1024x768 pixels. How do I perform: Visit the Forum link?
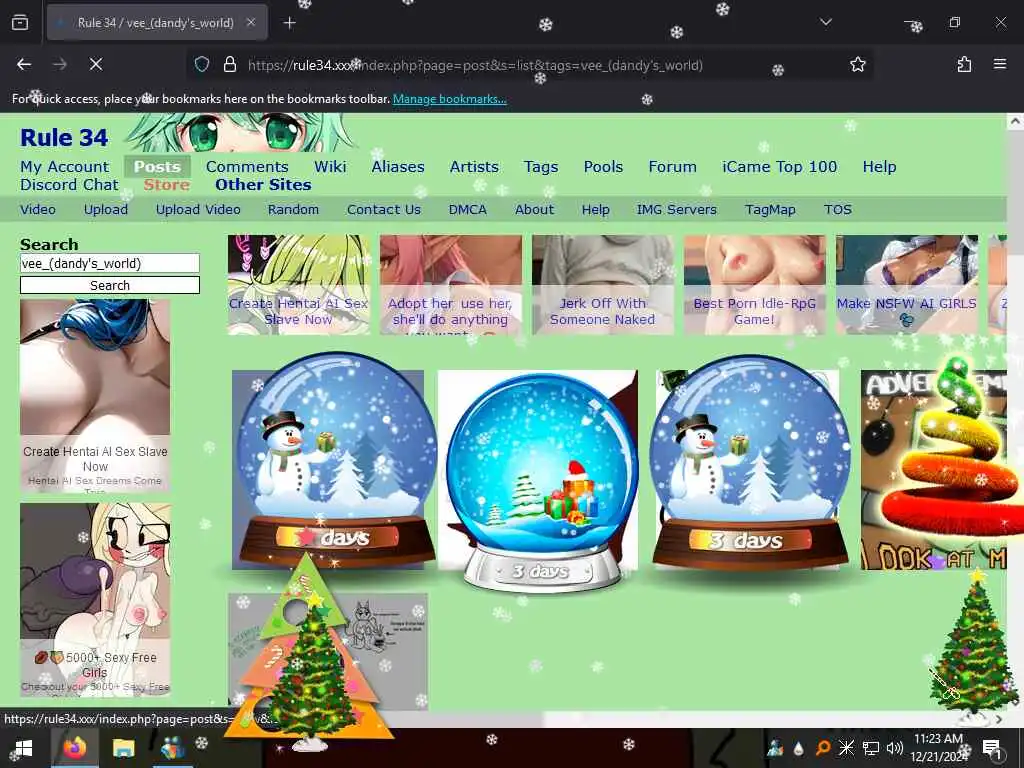point(673,167)
